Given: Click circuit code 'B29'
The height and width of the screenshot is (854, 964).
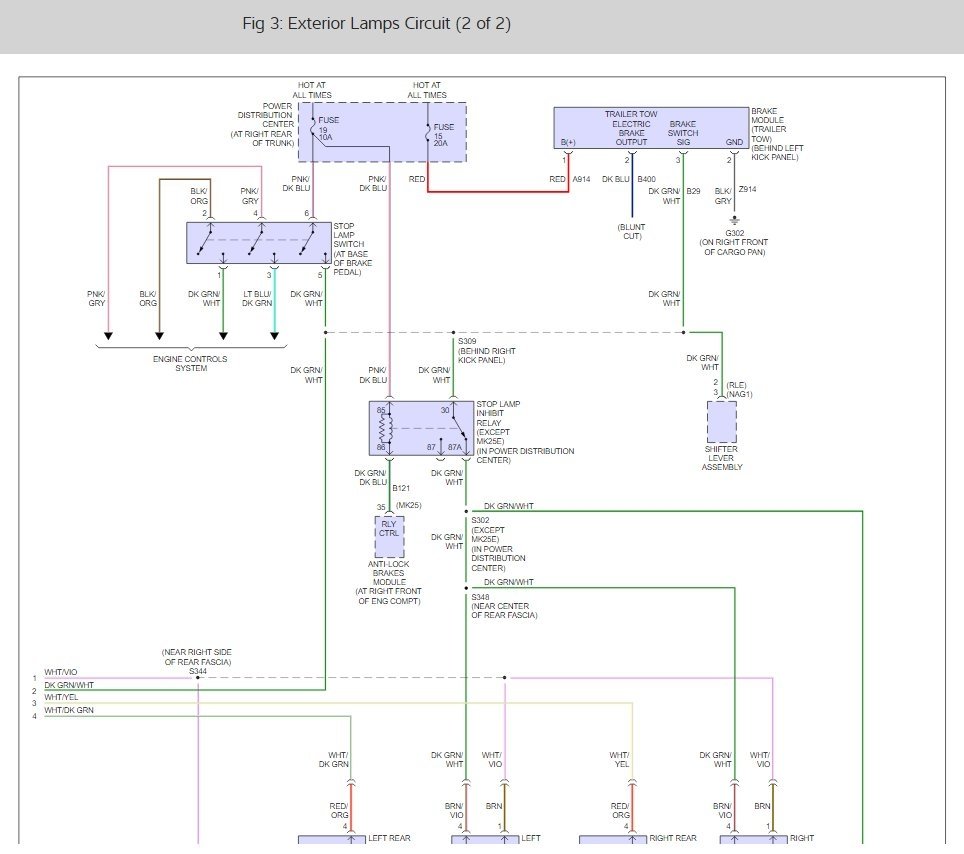Looking at the screenshot, I should coord(693,191).
